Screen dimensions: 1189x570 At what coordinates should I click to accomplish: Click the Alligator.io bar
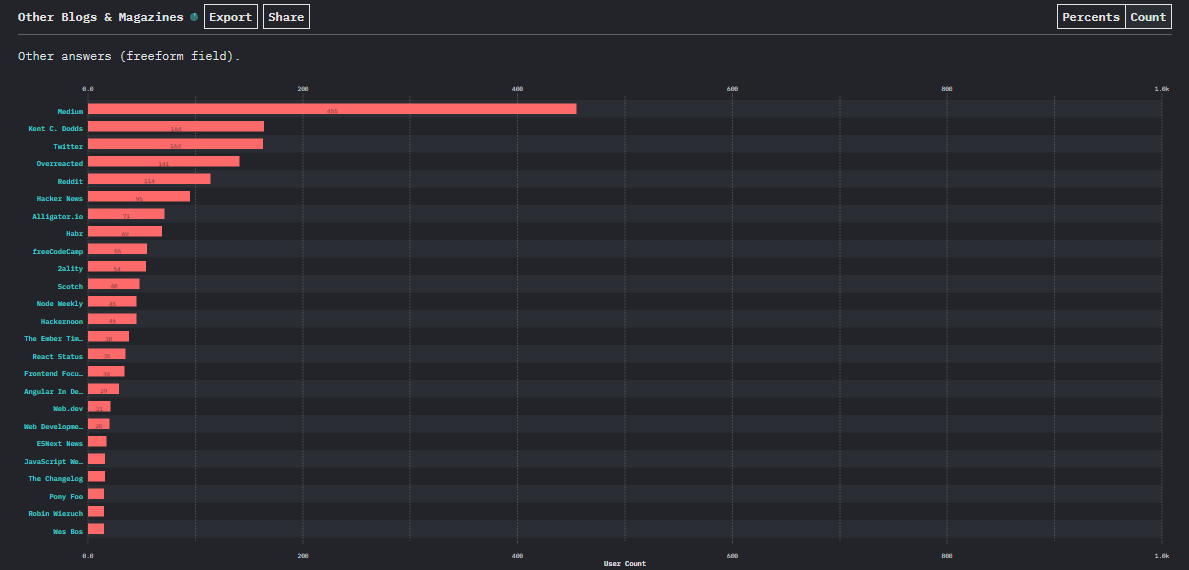126,214
